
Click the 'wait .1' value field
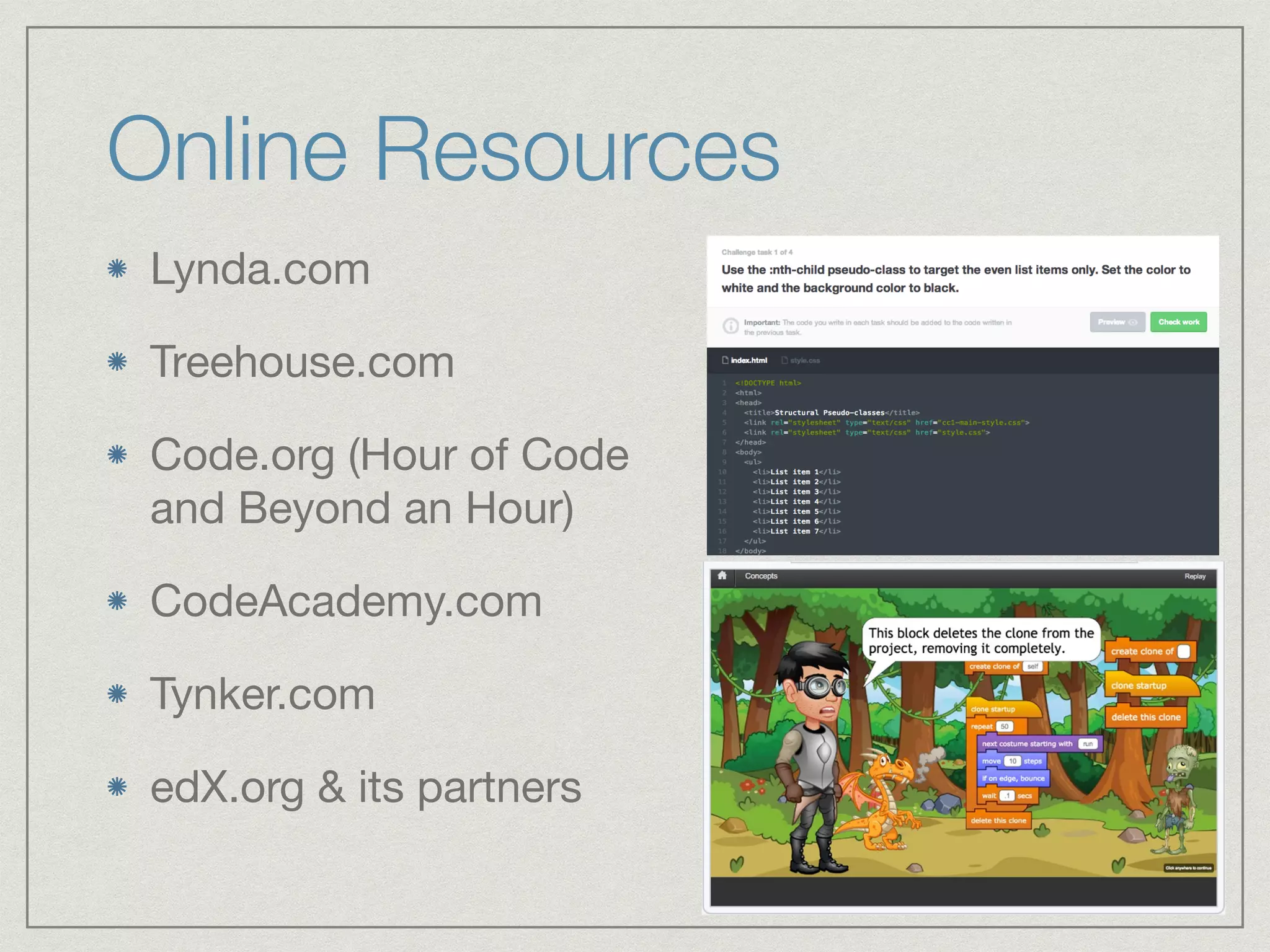coord(1007,796)
